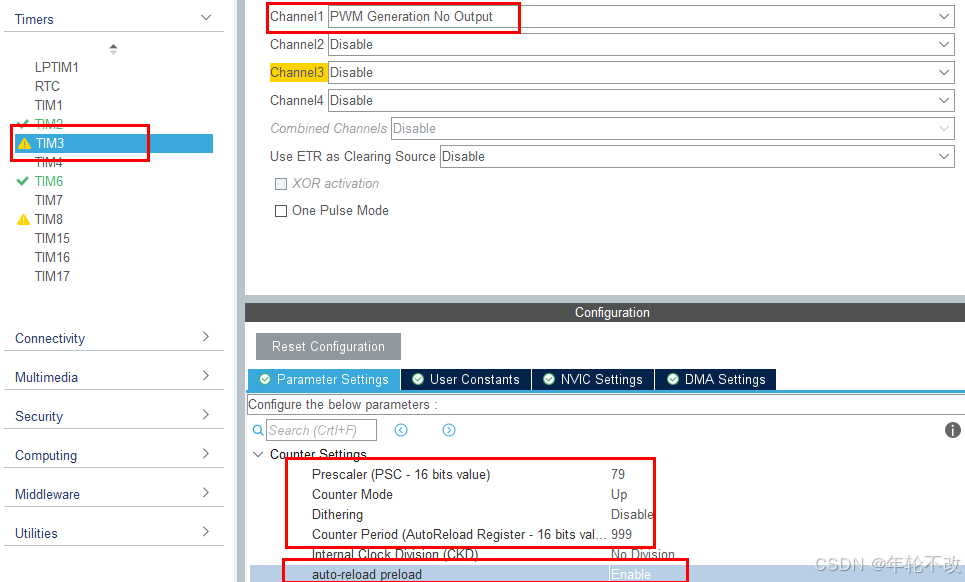
Task: Open Use ETR as Clearing Source dropdown
Action: [x=696, y=157]
